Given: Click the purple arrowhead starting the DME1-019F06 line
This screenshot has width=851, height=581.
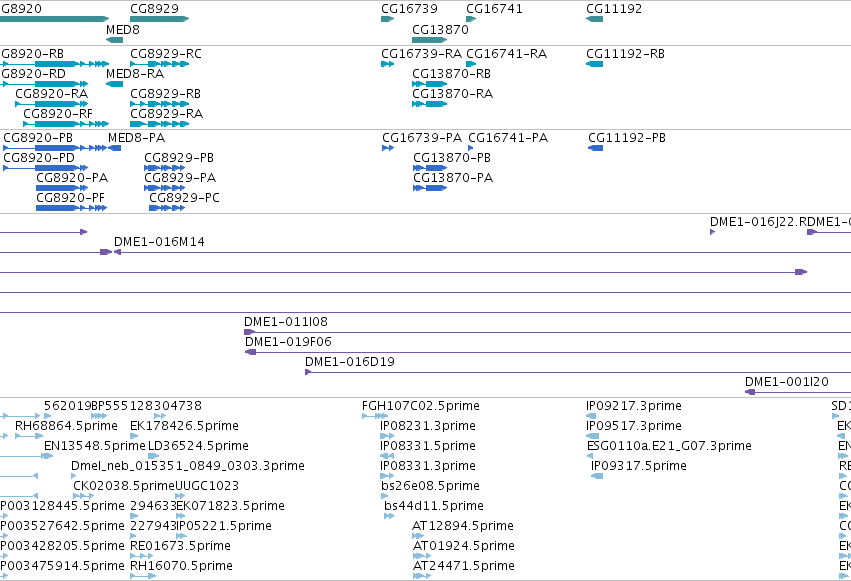Looking at the screenshot, I should point(250,352).
